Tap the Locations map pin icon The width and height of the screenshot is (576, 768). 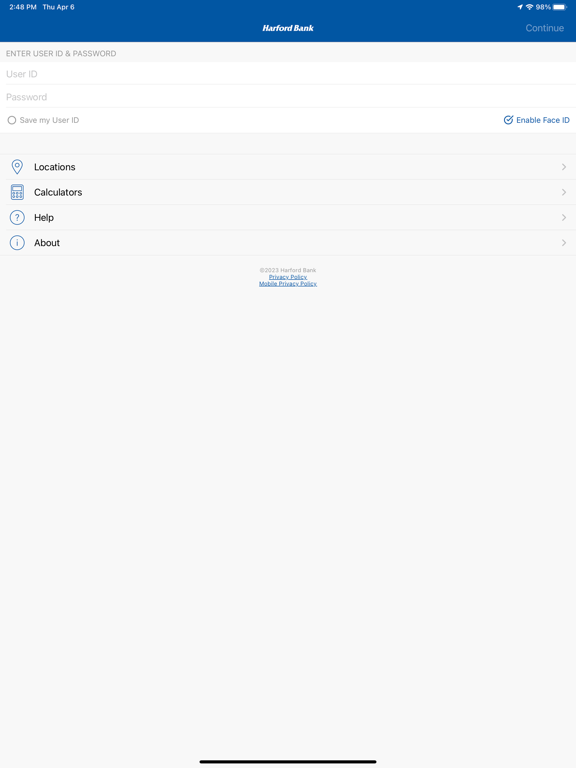point(17,167)
